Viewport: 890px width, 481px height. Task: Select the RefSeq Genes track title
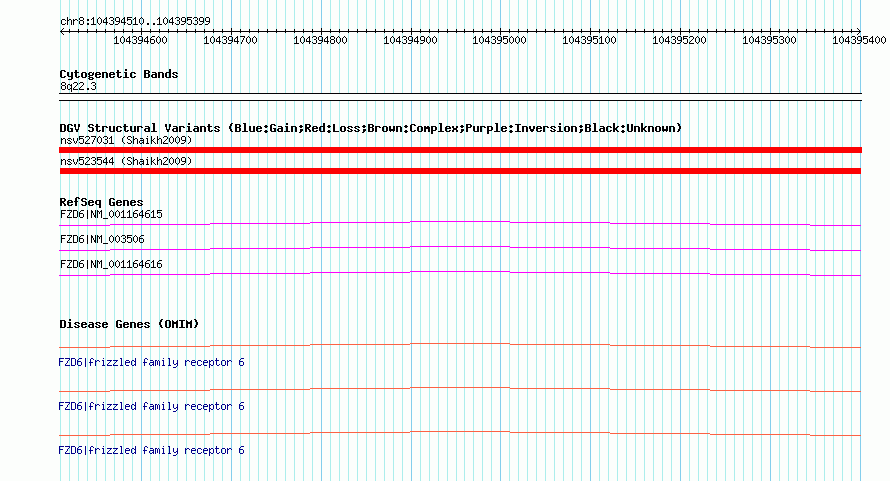[x=101, y=202]
